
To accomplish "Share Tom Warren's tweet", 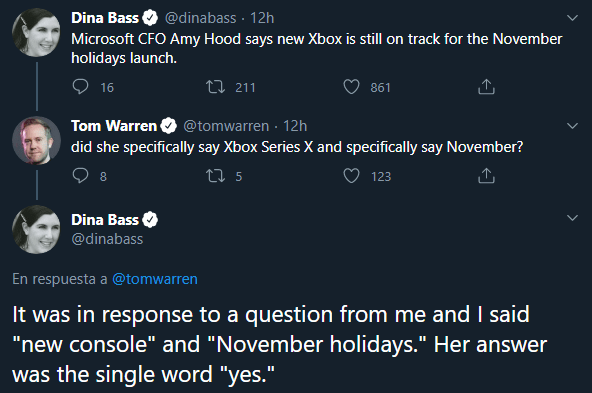I will coord(486,176).
